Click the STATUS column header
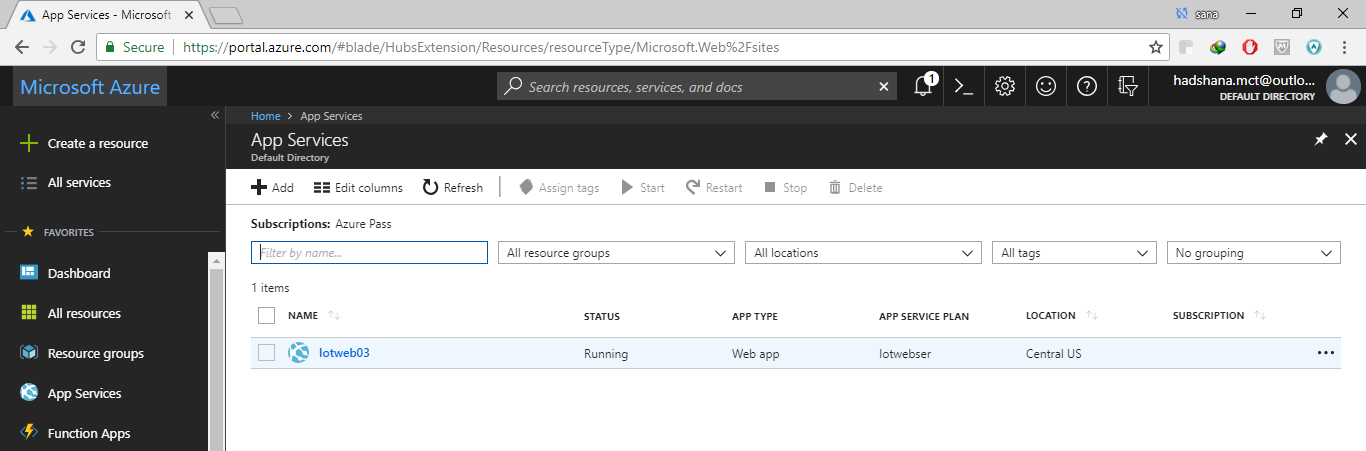The height and width of the screenshot is (451, 1366). click(602, 316)
